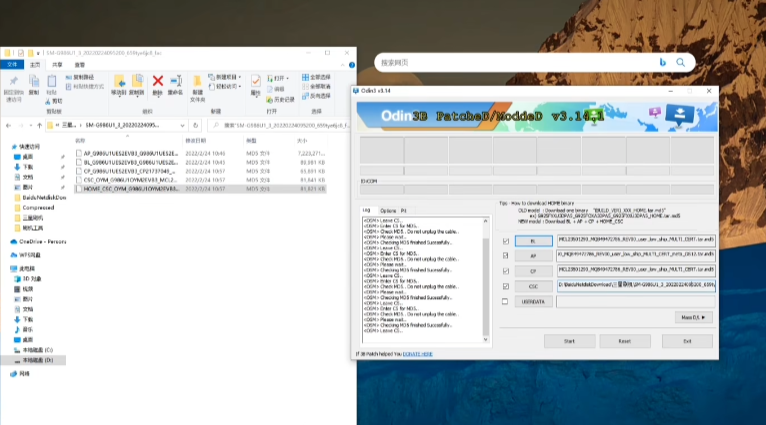
Task: Click Properties icon in Explorer ribbon
Action: coord(255,81)
